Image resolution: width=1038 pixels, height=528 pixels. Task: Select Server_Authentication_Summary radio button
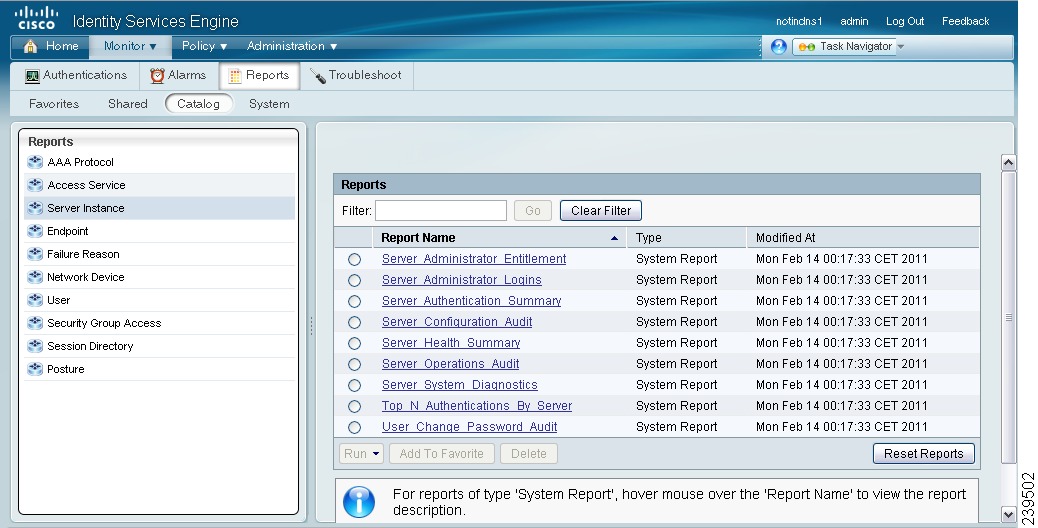point(355,302)
